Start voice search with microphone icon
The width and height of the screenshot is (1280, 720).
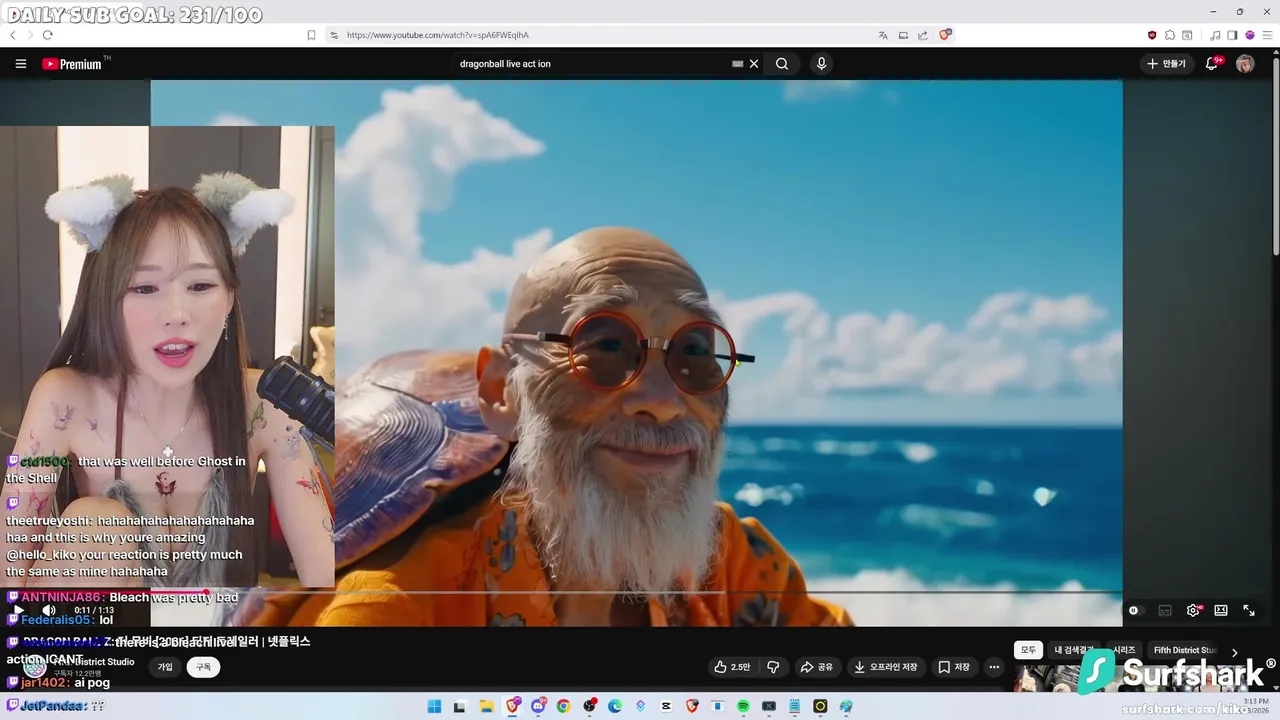pyautogui.click(x=821, y=64)
